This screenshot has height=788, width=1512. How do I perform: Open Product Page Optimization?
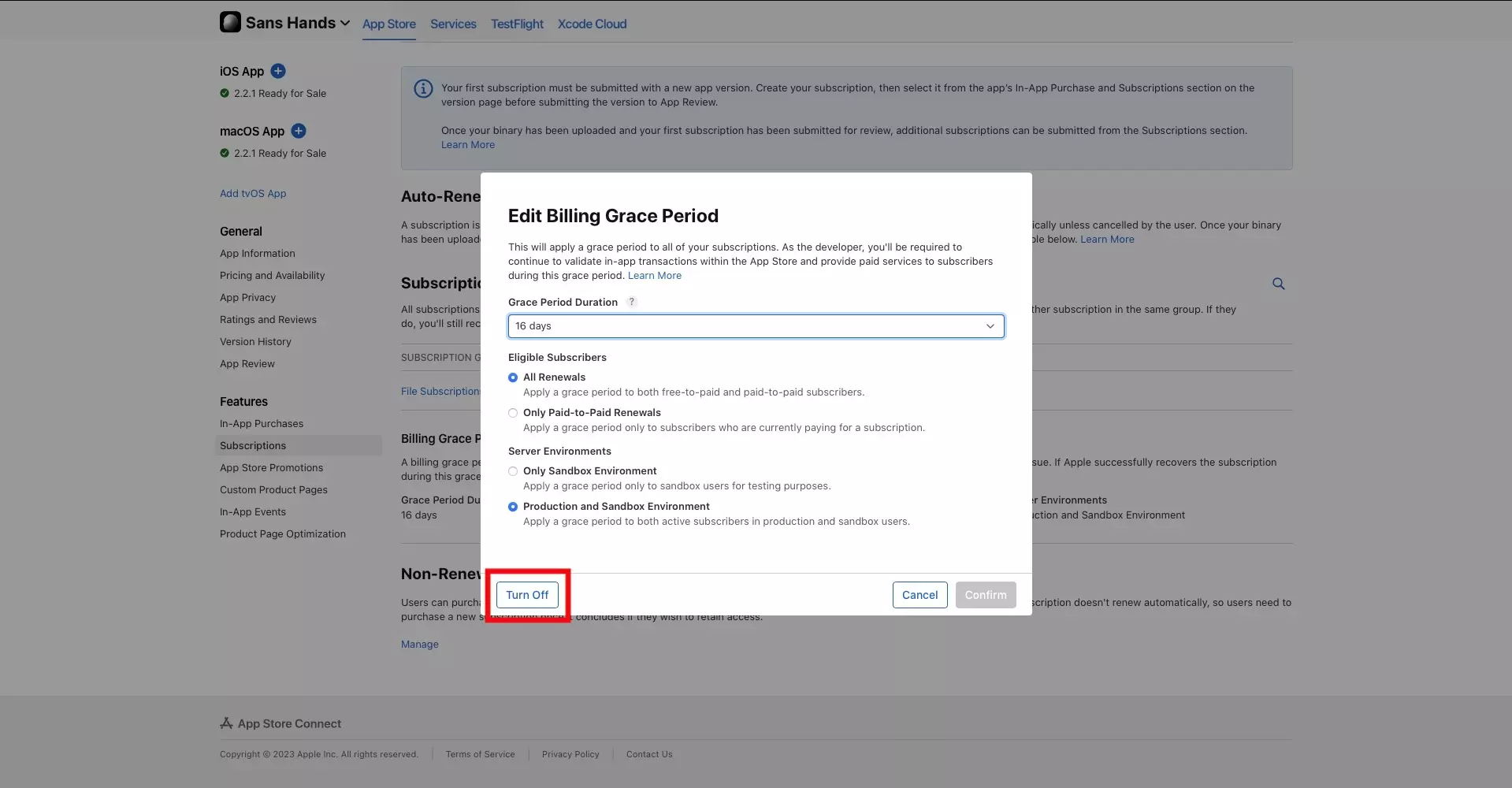pyautogui.click(x=283, y=534)
